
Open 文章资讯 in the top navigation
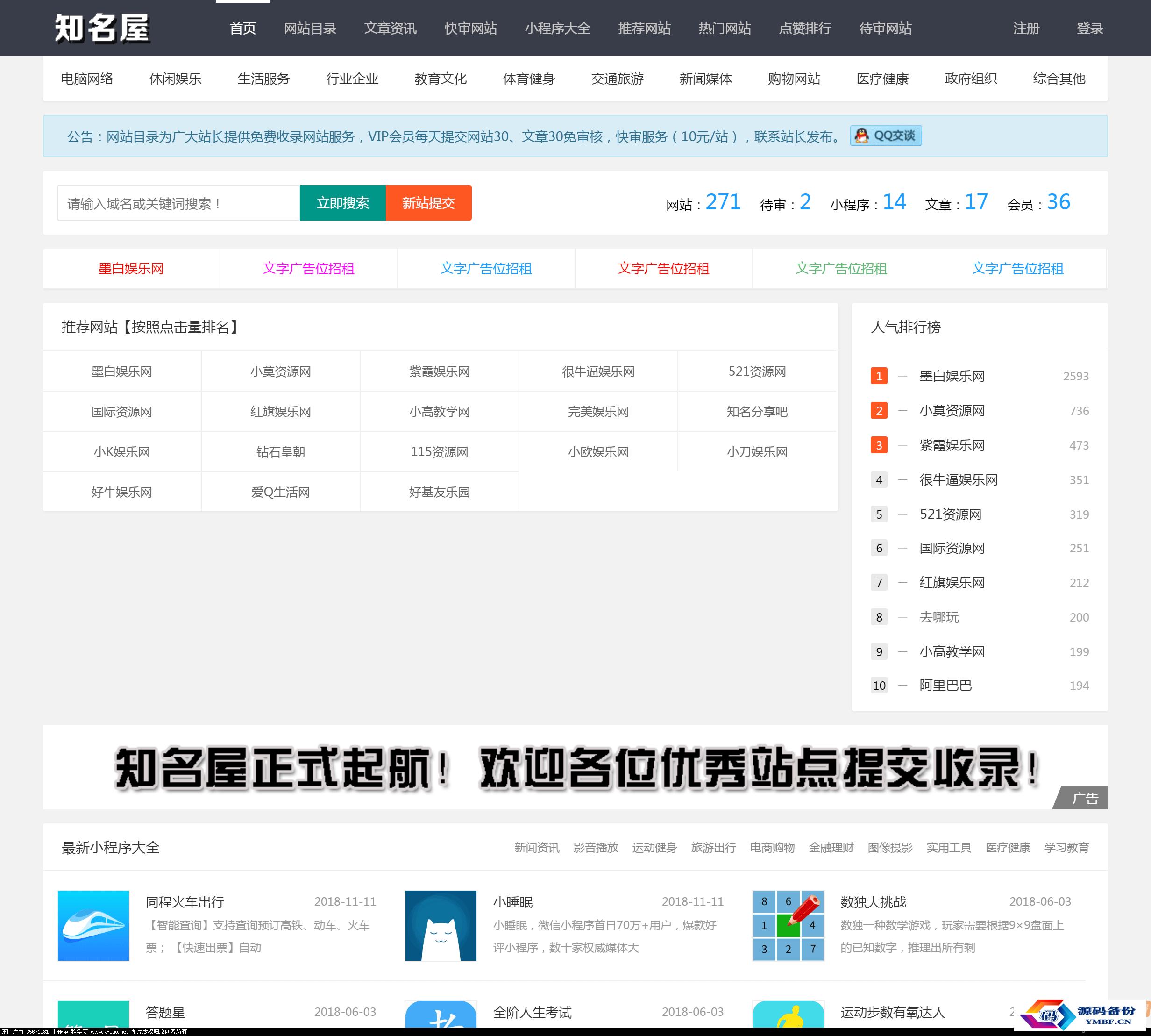[391, 28]
